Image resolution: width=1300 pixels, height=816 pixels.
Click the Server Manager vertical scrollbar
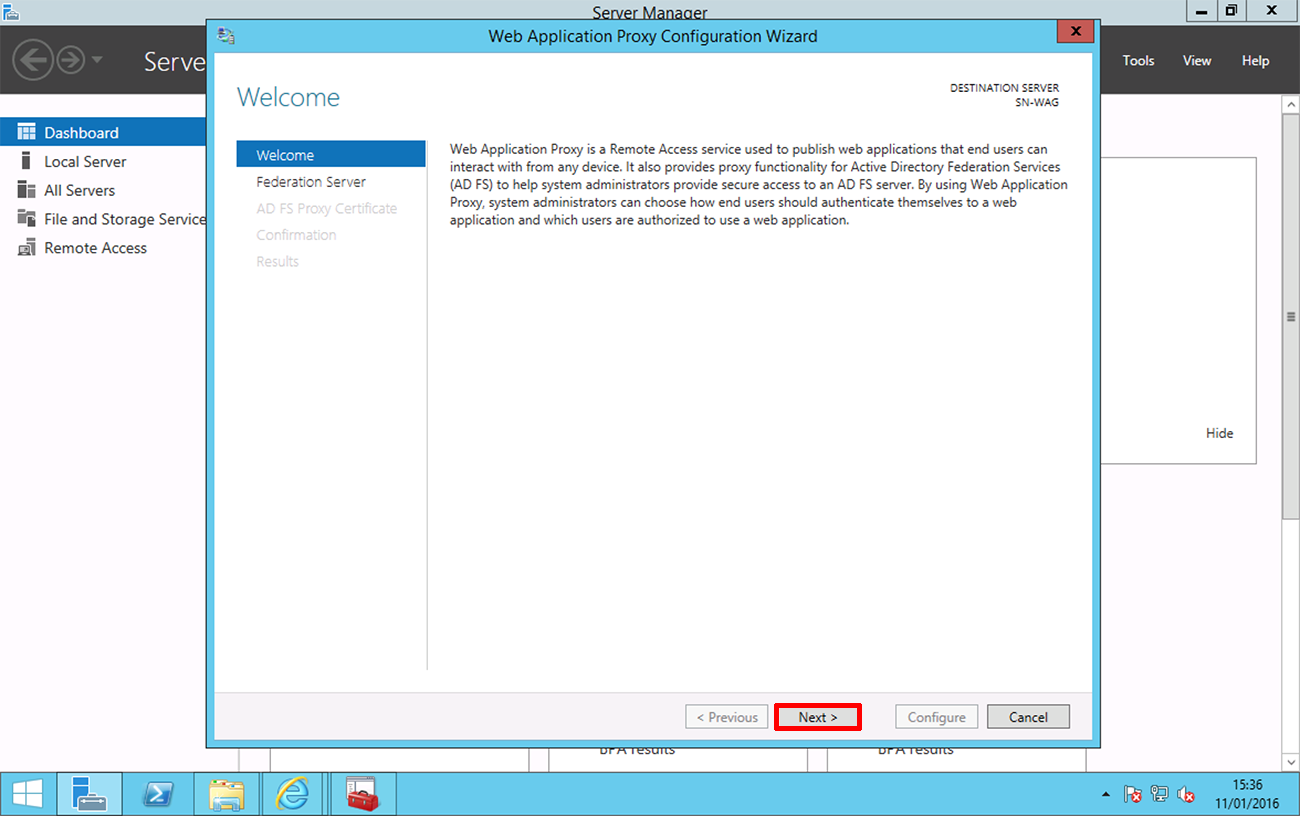(1291, 316)
